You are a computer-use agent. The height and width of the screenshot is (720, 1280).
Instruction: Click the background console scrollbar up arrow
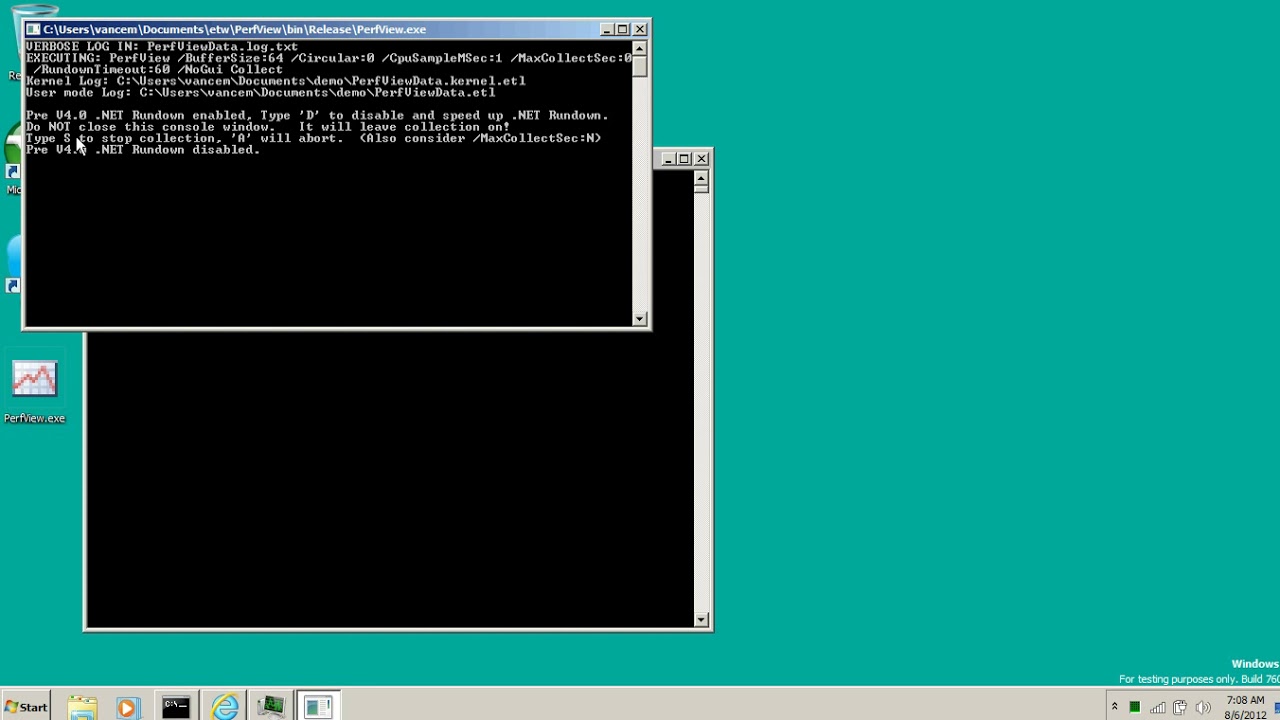pos(701,177)
